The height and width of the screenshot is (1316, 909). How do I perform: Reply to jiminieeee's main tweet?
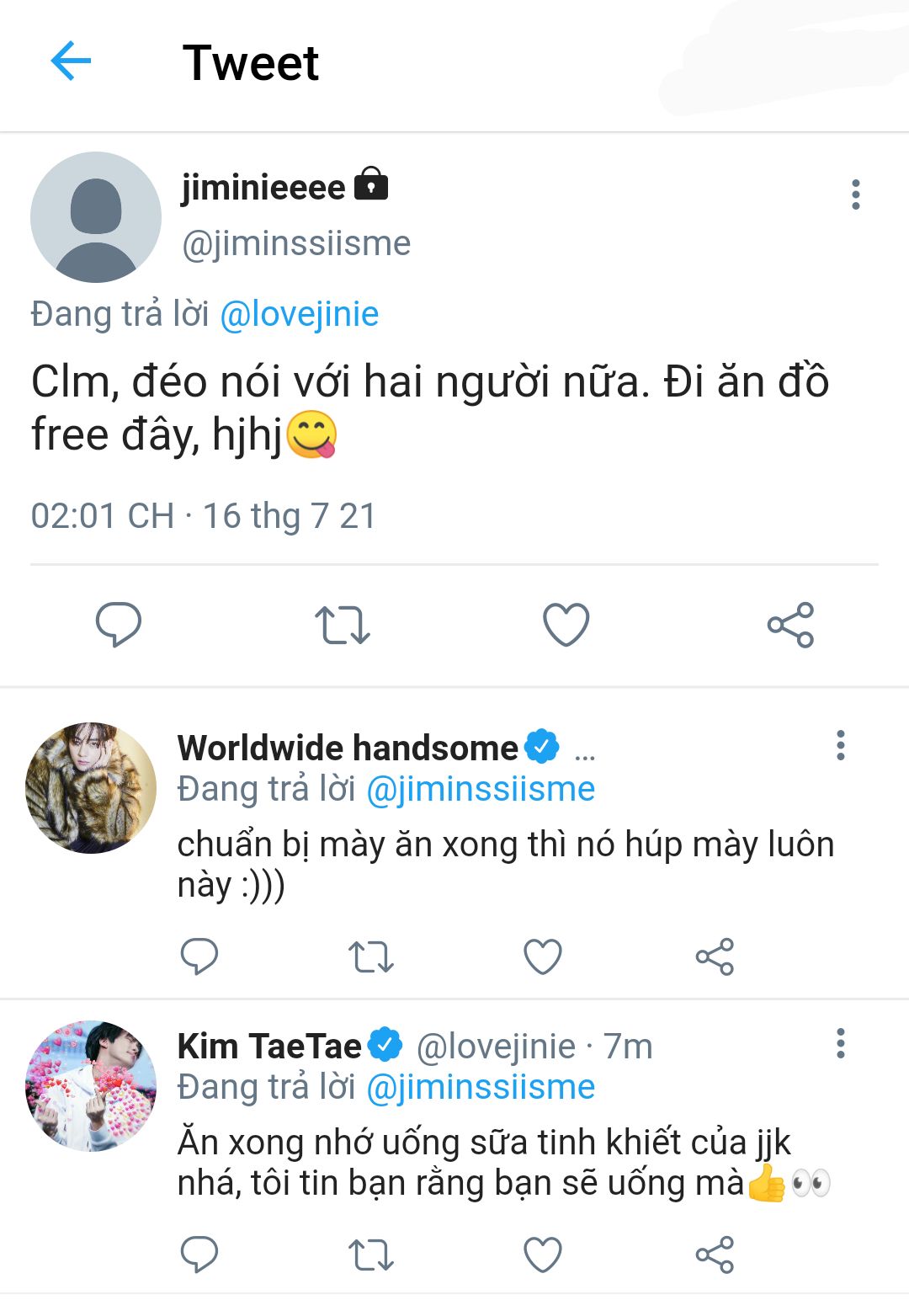point(118,625)
